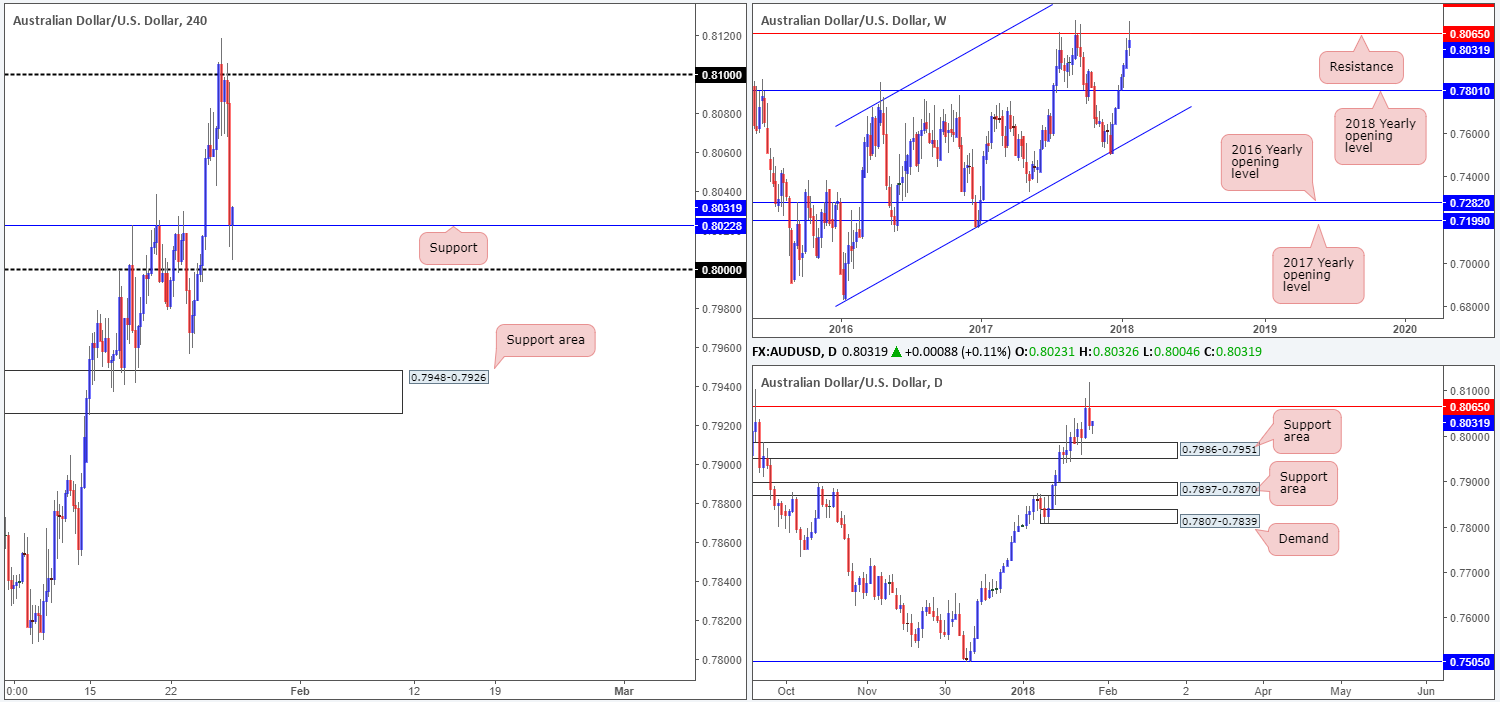Click the 0.71990 price label on weekly chart
This screenshot has width=1500, height=702.
click(x=1470, y=221)
